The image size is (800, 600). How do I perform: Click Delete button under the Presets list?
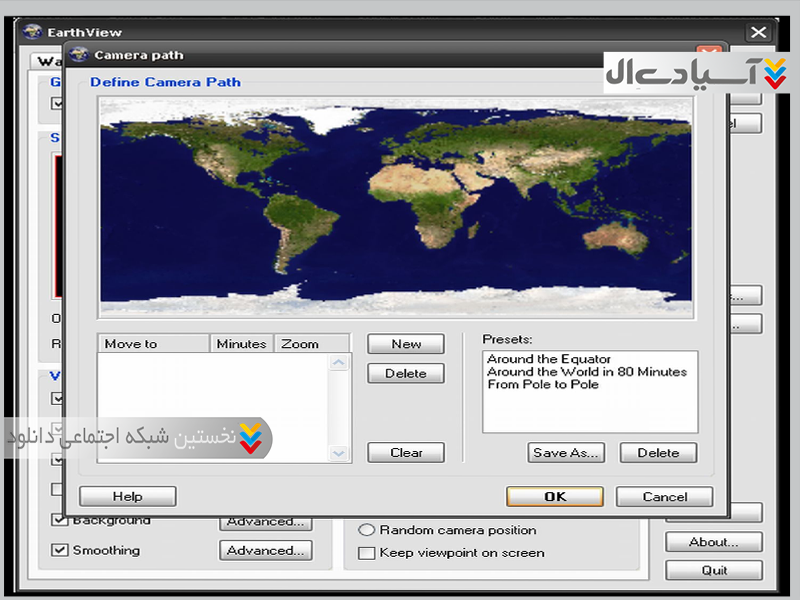[658, 453]
